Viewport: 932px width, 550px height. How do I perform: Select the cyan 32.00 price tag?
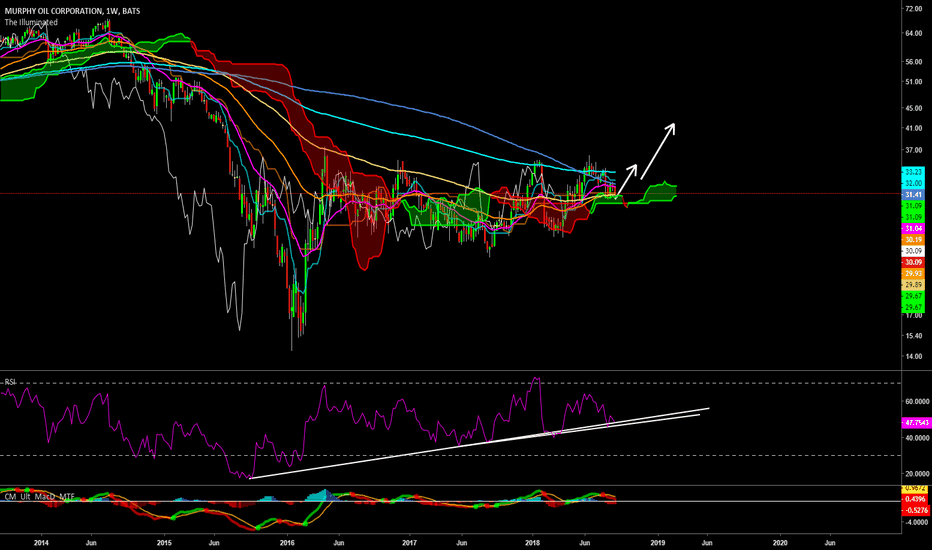pyautogui.click(x=913, y=183)
